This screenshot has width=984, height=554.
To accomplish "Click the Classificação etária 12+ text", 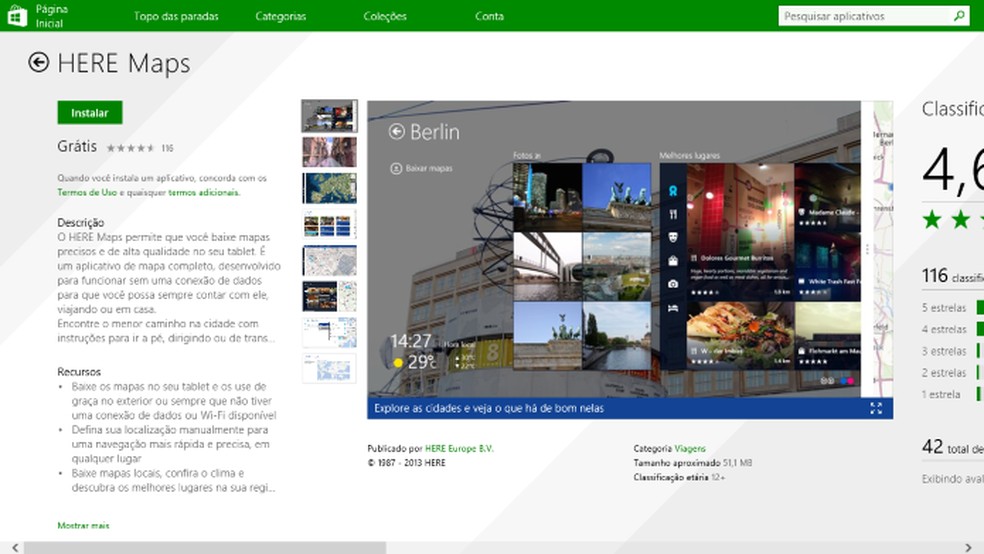I will point(679,477).
